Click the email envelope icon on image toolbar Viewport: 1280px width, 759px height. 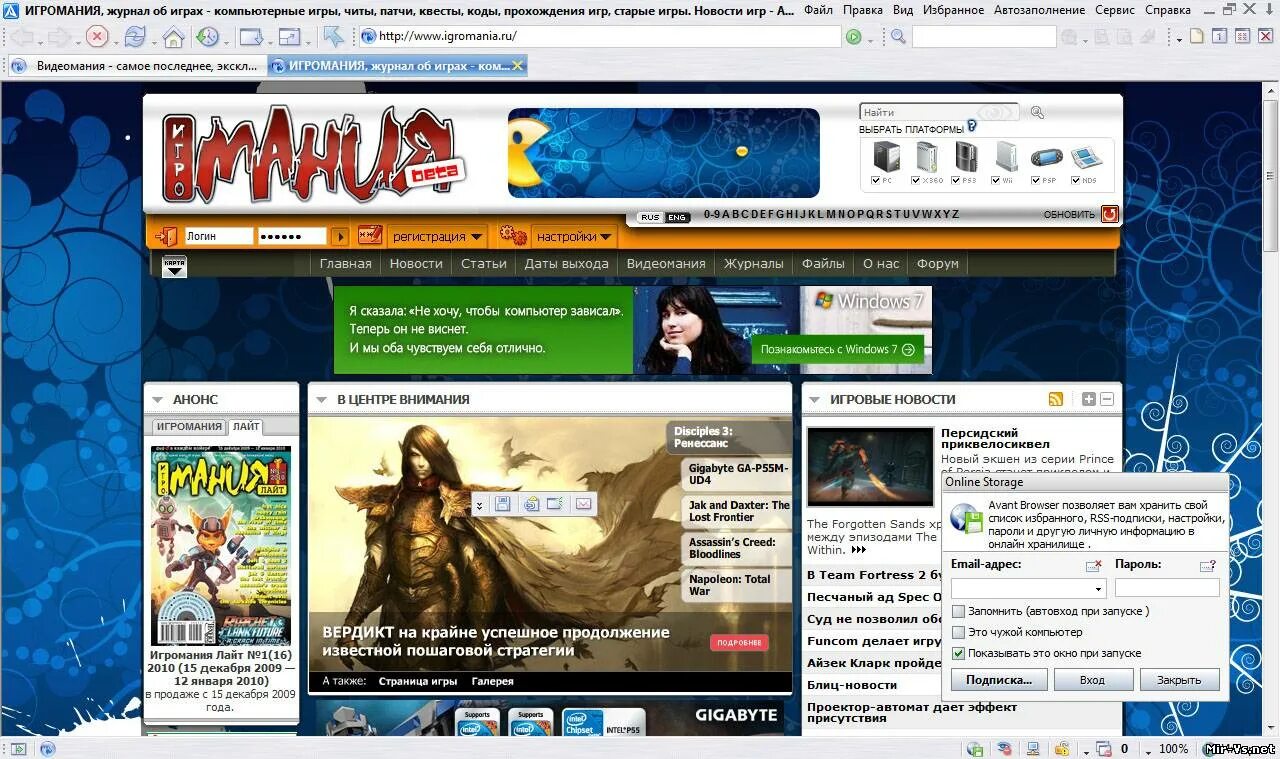tap(583, 504)
